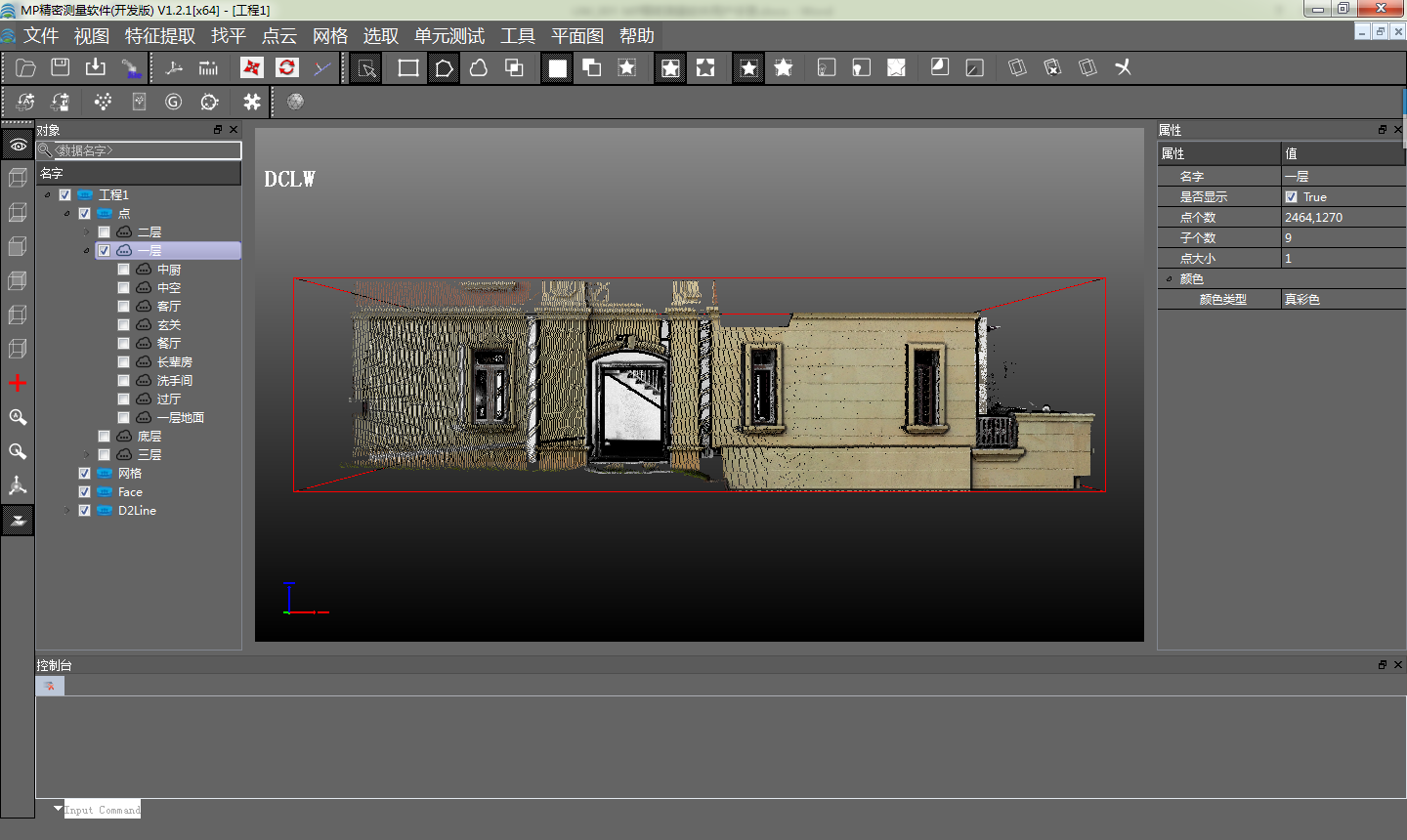Viewport: 1407px width, 840px height.
Task: Click the save floppy disk icon
Action: coord(61,67)
